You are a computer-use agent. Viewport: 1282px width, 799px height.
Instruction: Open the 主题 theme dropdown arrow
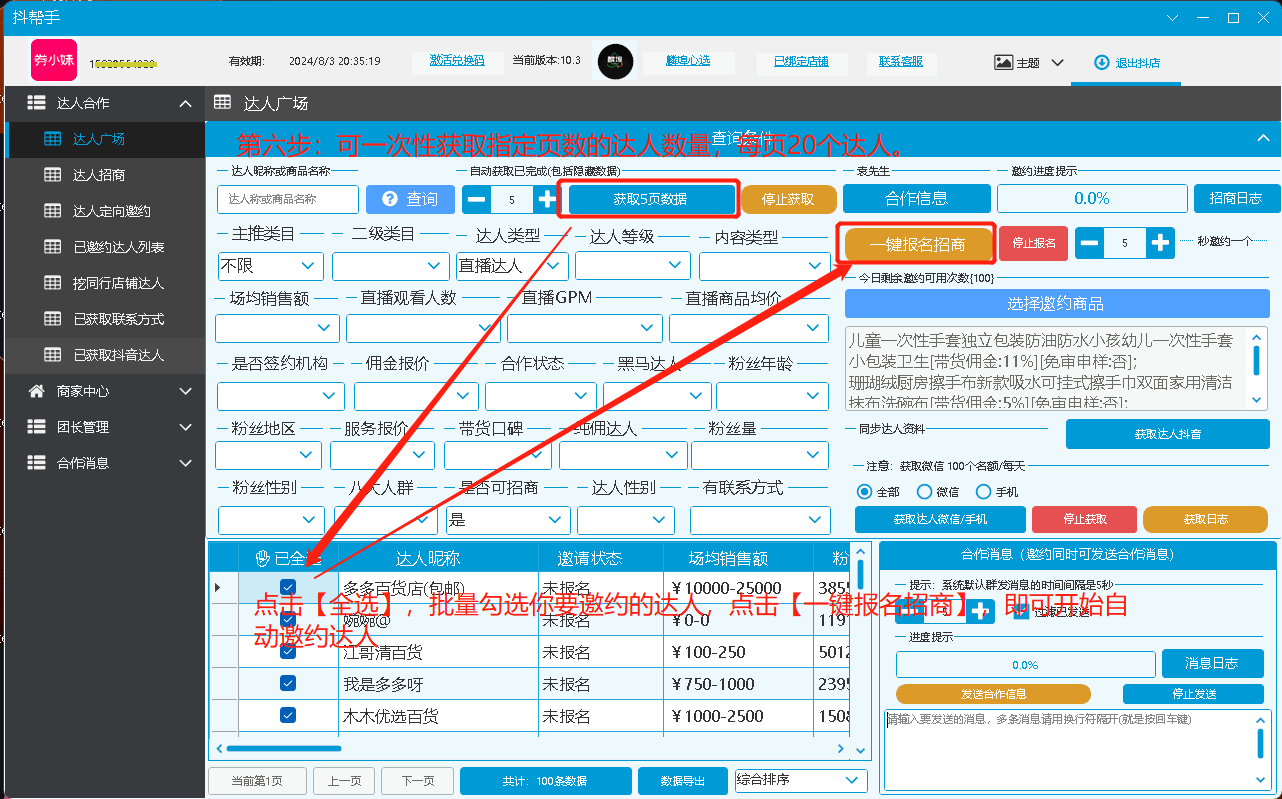(1057, 62)
